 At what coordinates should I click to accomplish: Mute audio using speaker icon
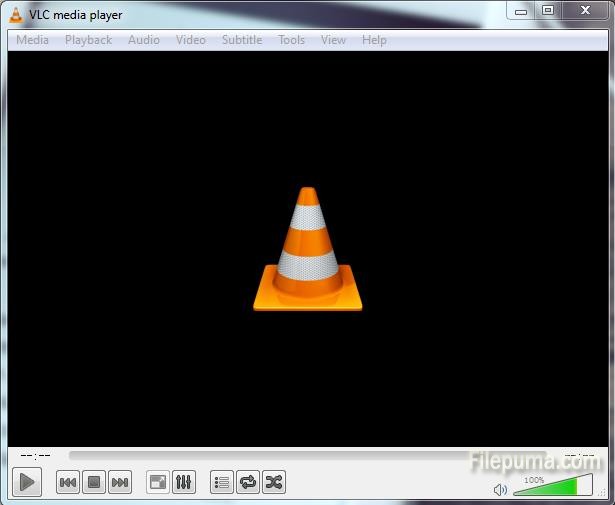coord(501,490)
